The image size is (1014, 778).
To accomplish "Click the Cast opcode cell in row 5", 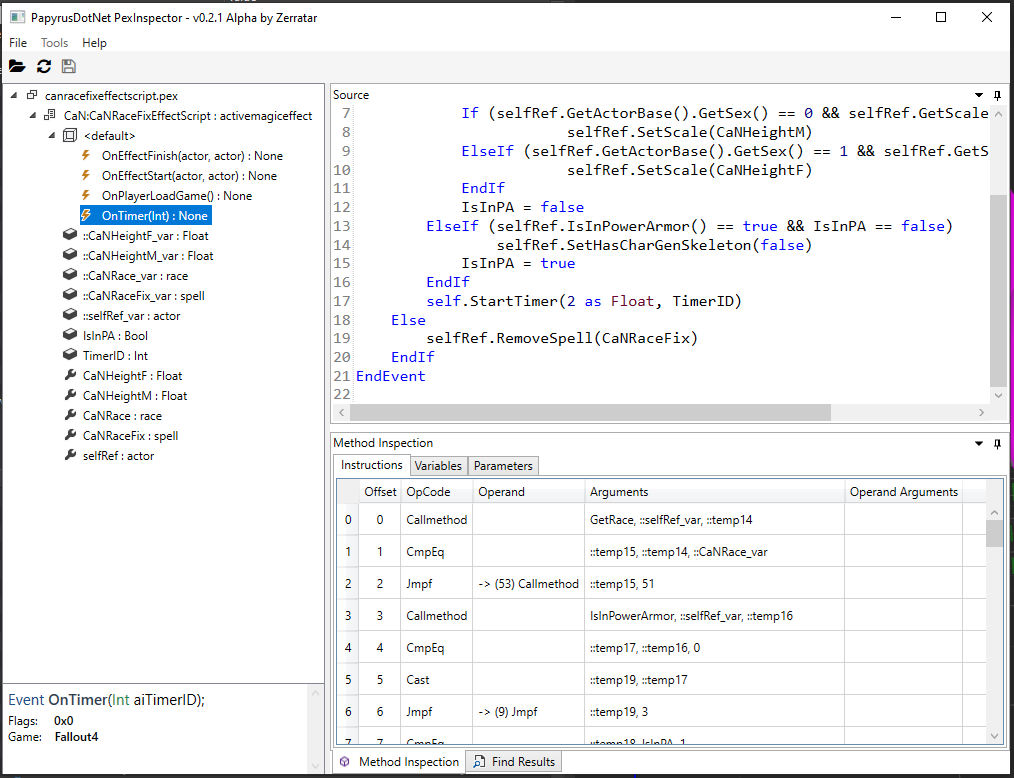I will [437, 680].
